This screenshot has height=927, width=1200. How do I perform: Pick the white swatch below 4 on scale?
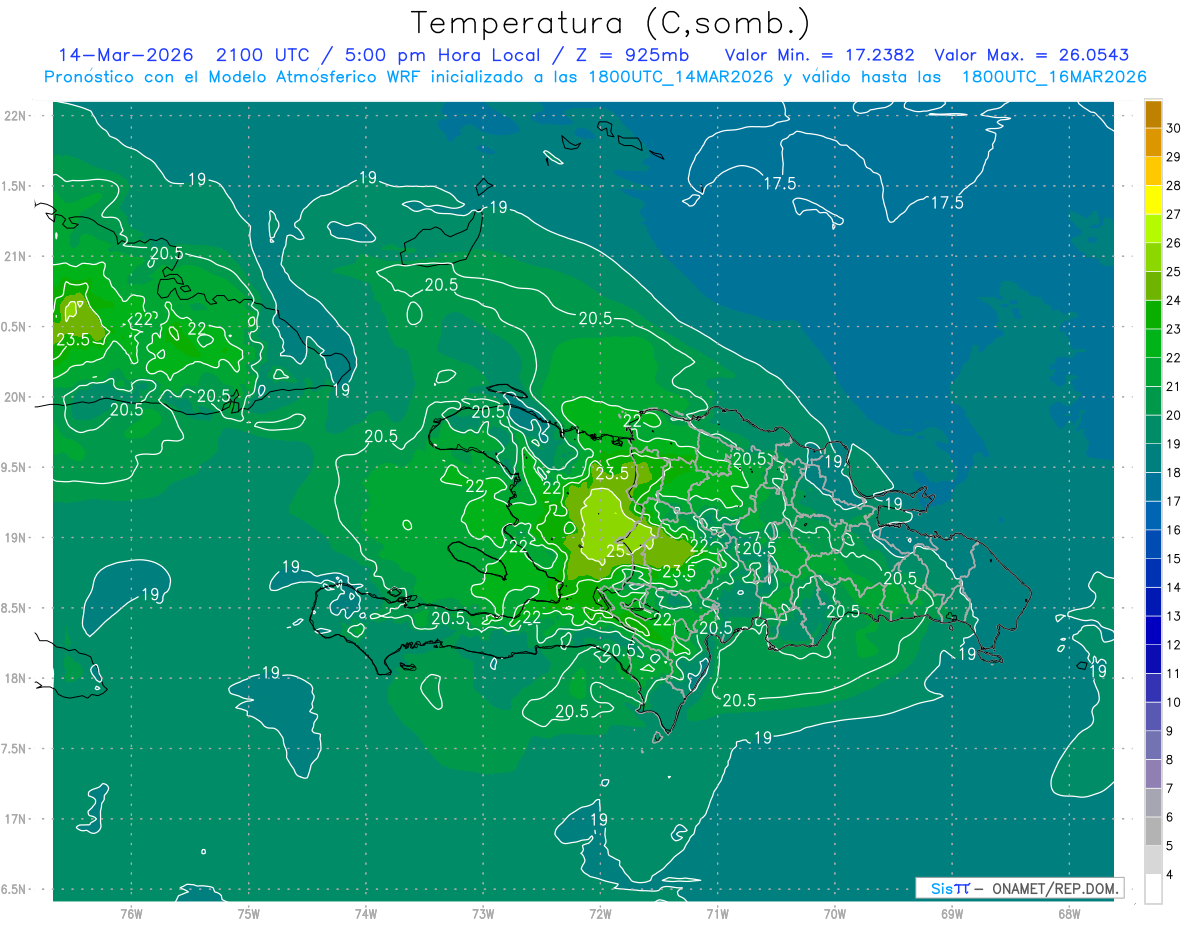[x=1153, y=889]
